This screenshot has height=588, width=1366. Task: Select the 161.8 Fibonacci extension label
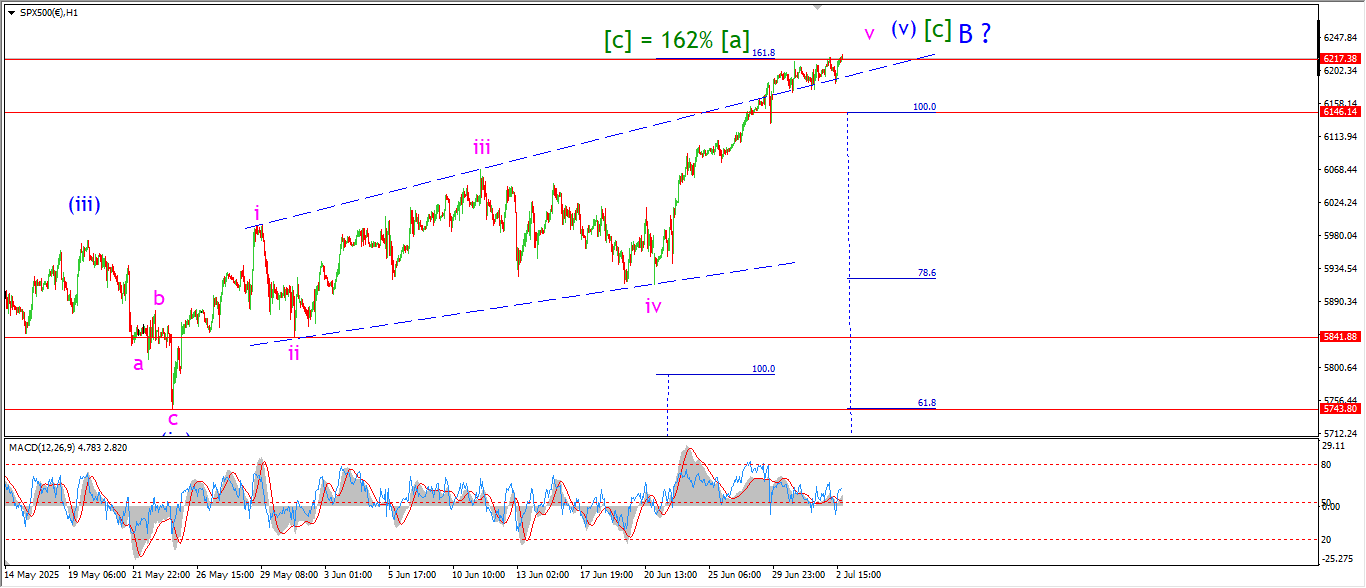(763, 53)
